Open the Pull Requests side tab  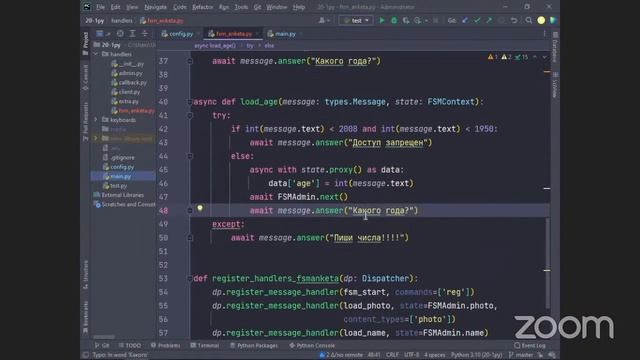(x=85, y=122)
